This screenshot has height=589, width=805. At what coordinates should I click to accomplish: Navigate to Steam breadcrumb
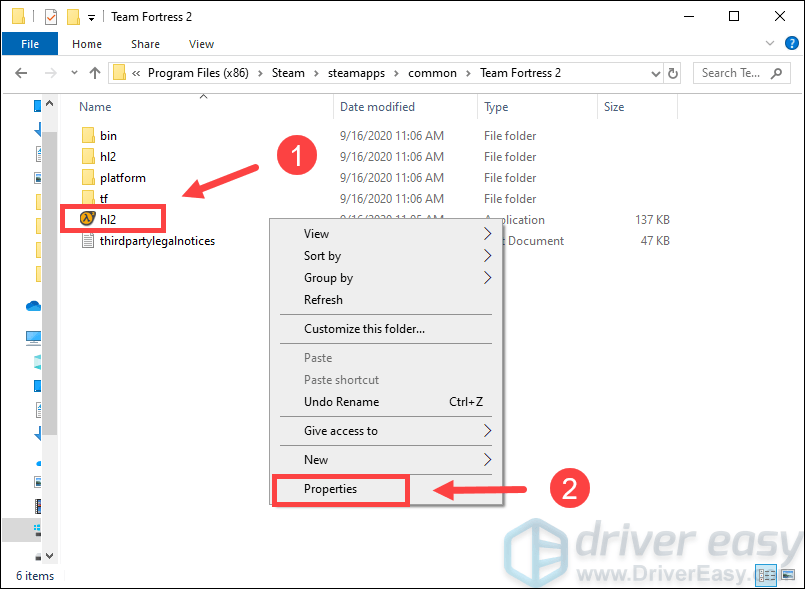(288, 73)
